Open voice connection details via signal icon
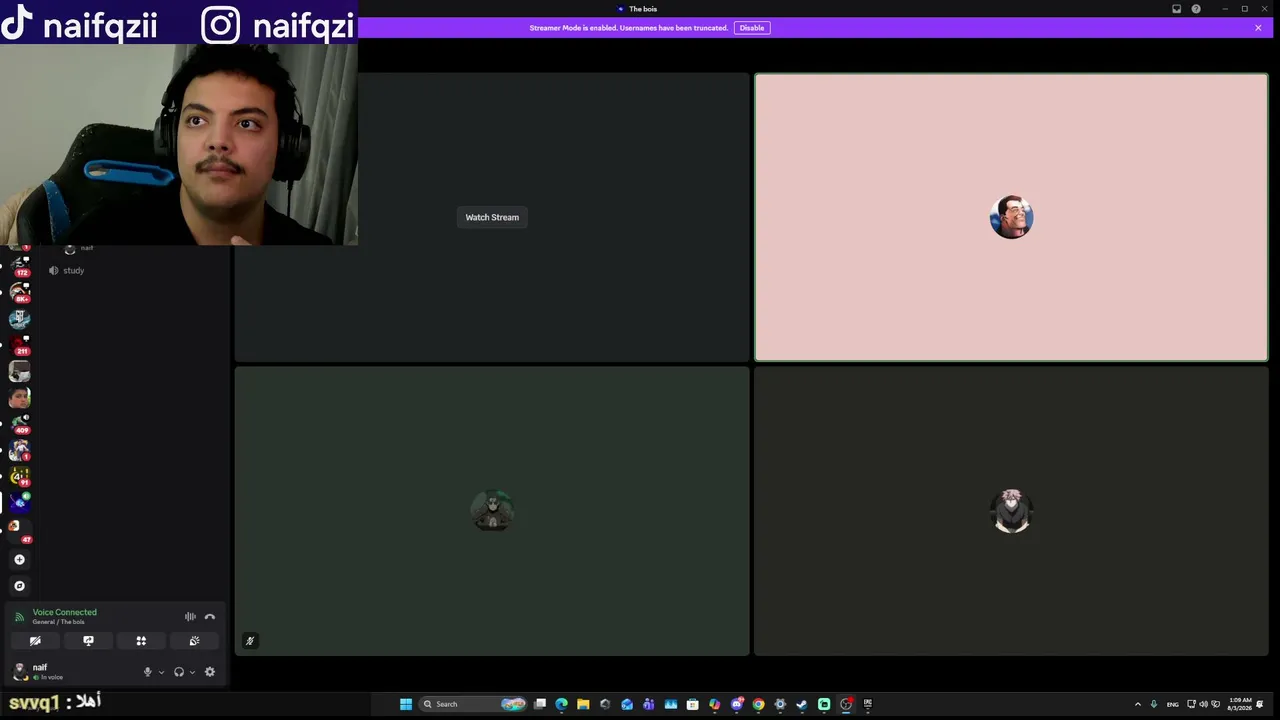This screenshot has height=720, width=1280. (x=19, y=617)
